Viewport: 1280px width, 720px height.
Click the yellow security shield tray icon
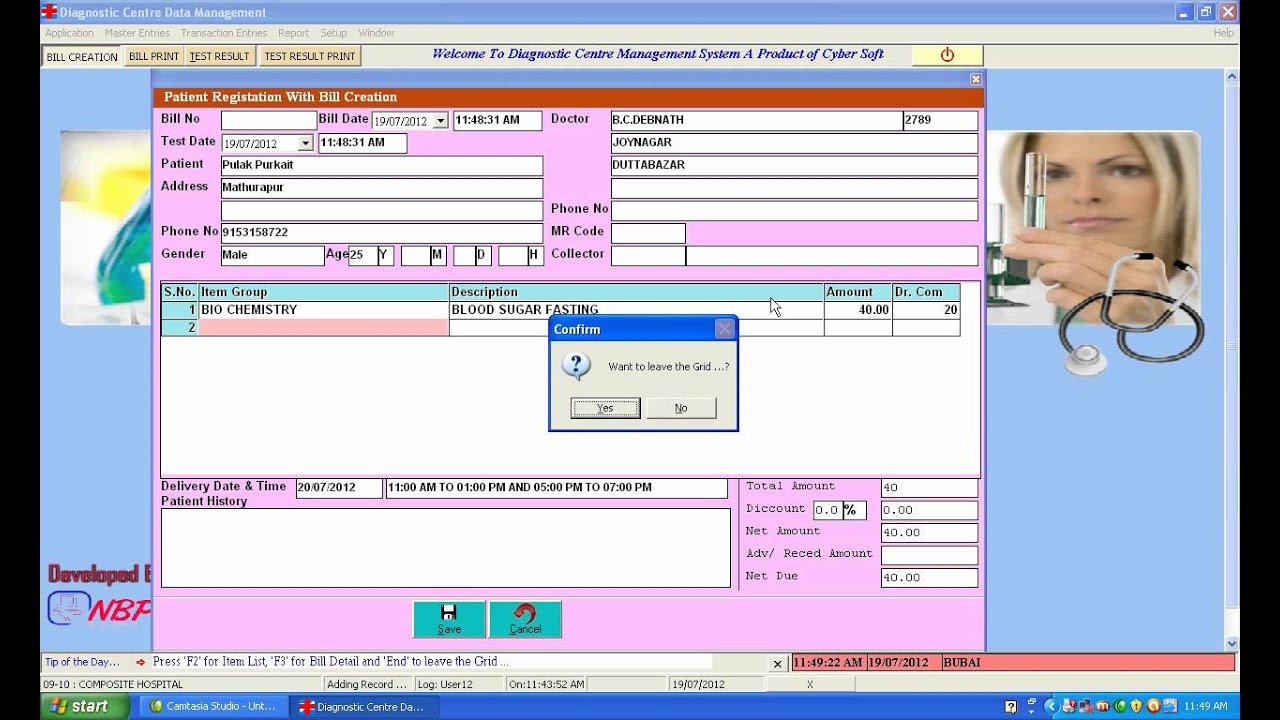(1137, 706)
